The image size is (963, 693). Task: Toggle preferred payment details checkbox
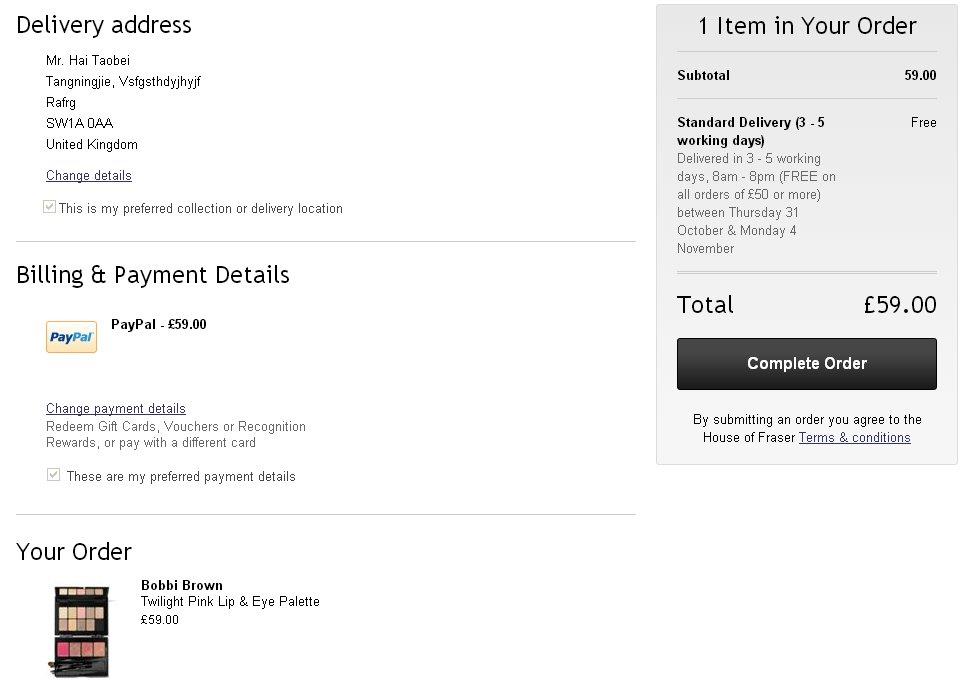click(x=53, y=475)
